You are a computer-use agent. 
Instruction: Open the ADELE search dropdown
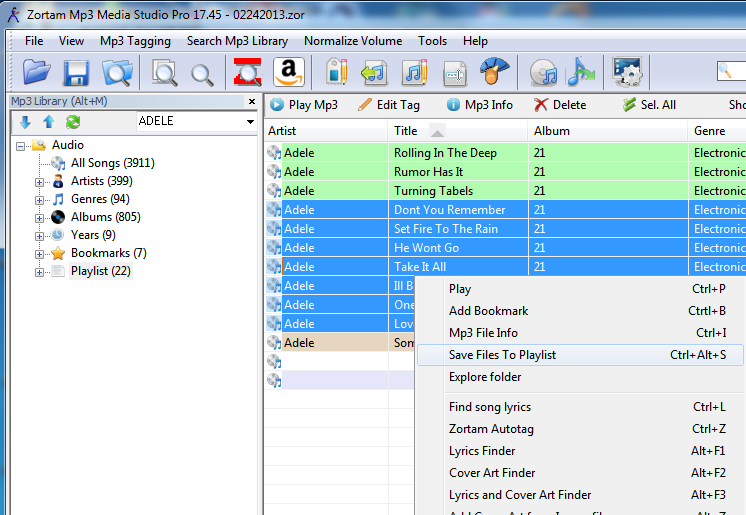tap(250, 122)
